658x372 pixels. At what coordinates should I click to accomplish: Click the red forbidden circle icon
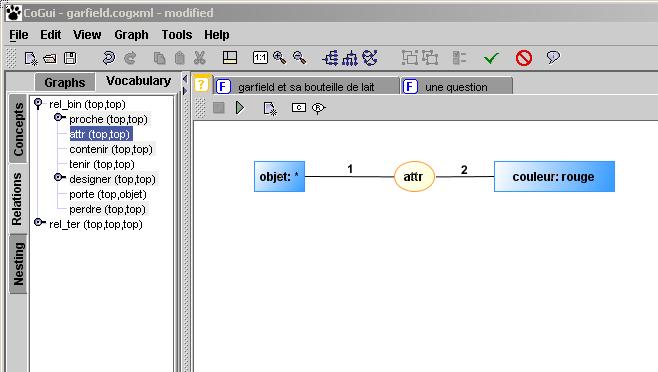coord(524,58)
